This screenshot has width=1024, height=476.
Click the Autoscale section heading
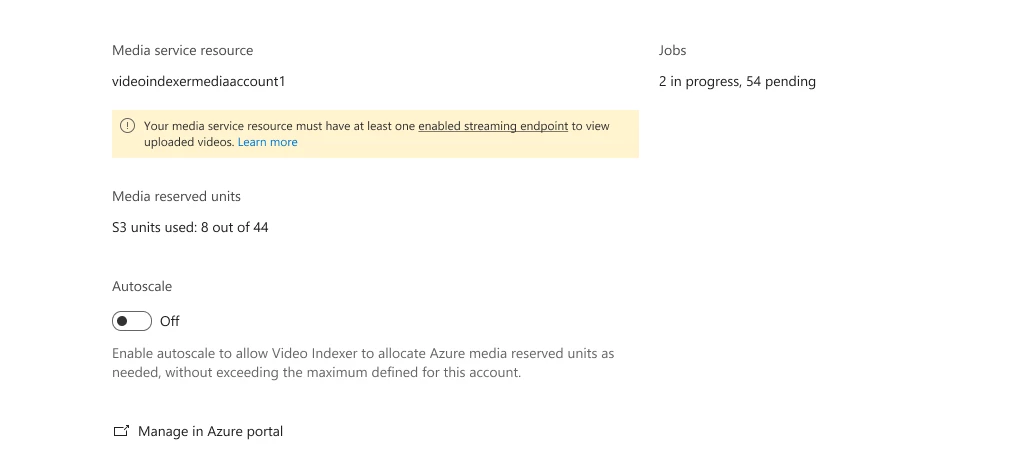[142, 287]
